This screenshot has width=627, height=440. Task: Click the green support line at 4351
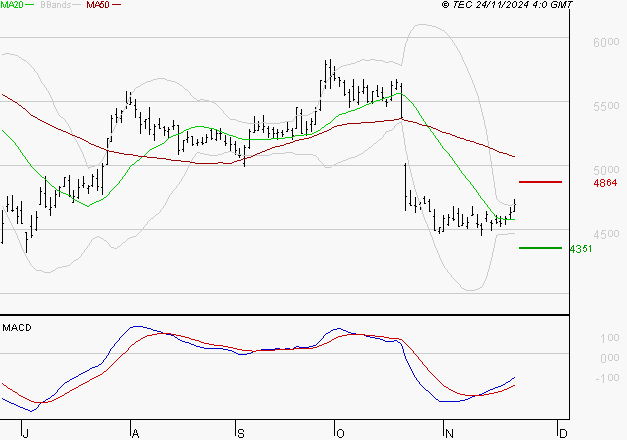pyautogui.click(x=541, y=248)
